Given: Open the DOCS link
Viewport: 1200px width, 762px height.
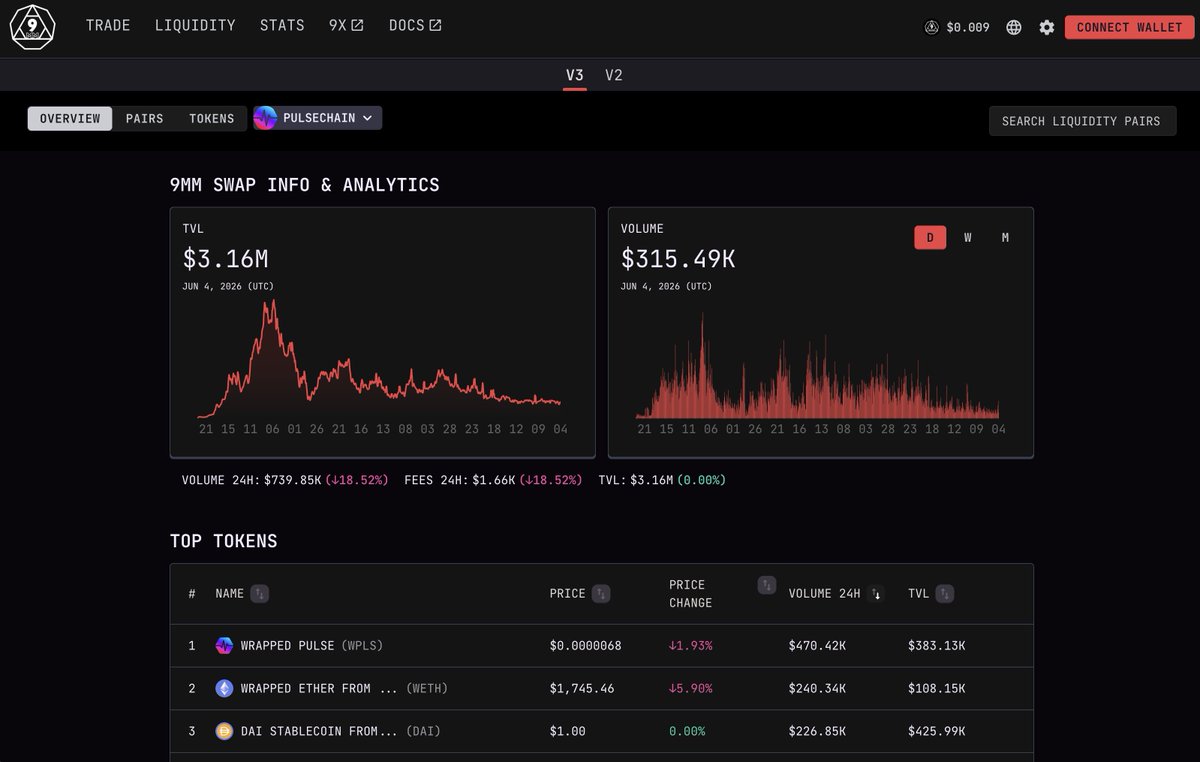Looking at the screenshot, I should point(415,25).
